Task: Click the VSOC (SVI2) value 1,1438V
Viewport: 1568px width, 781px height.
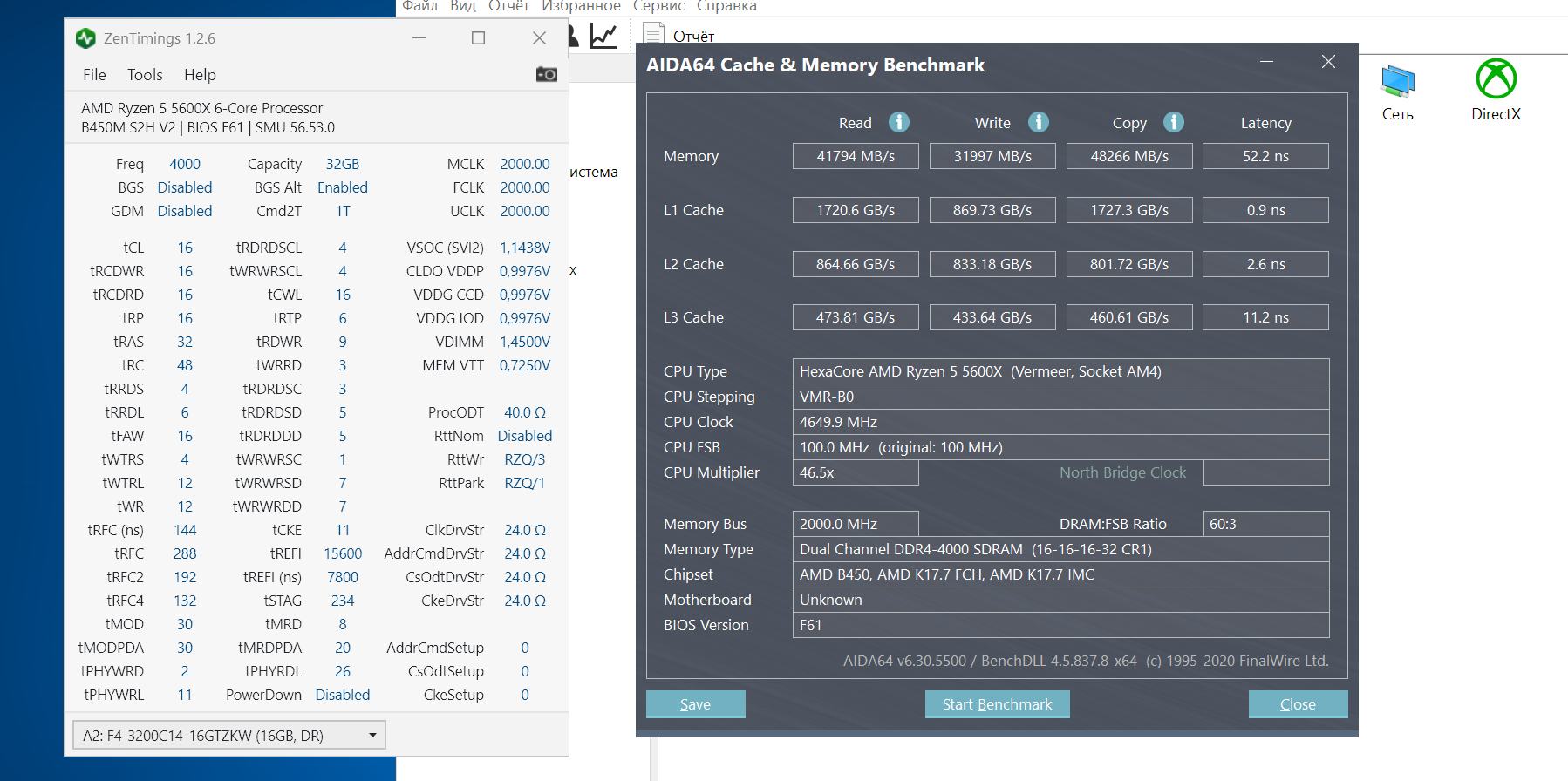Action: pos(525,248)
